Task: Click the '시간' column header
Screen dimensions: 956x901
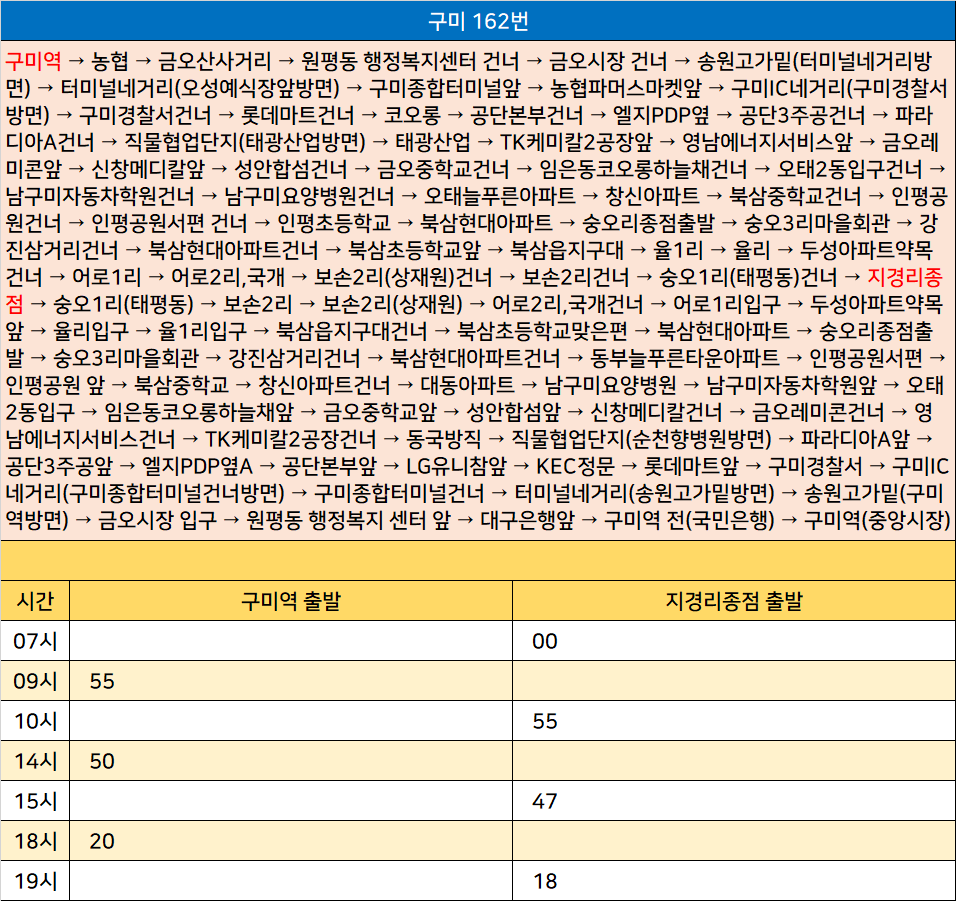Action: pyautogui.click(x=35, y=601)
